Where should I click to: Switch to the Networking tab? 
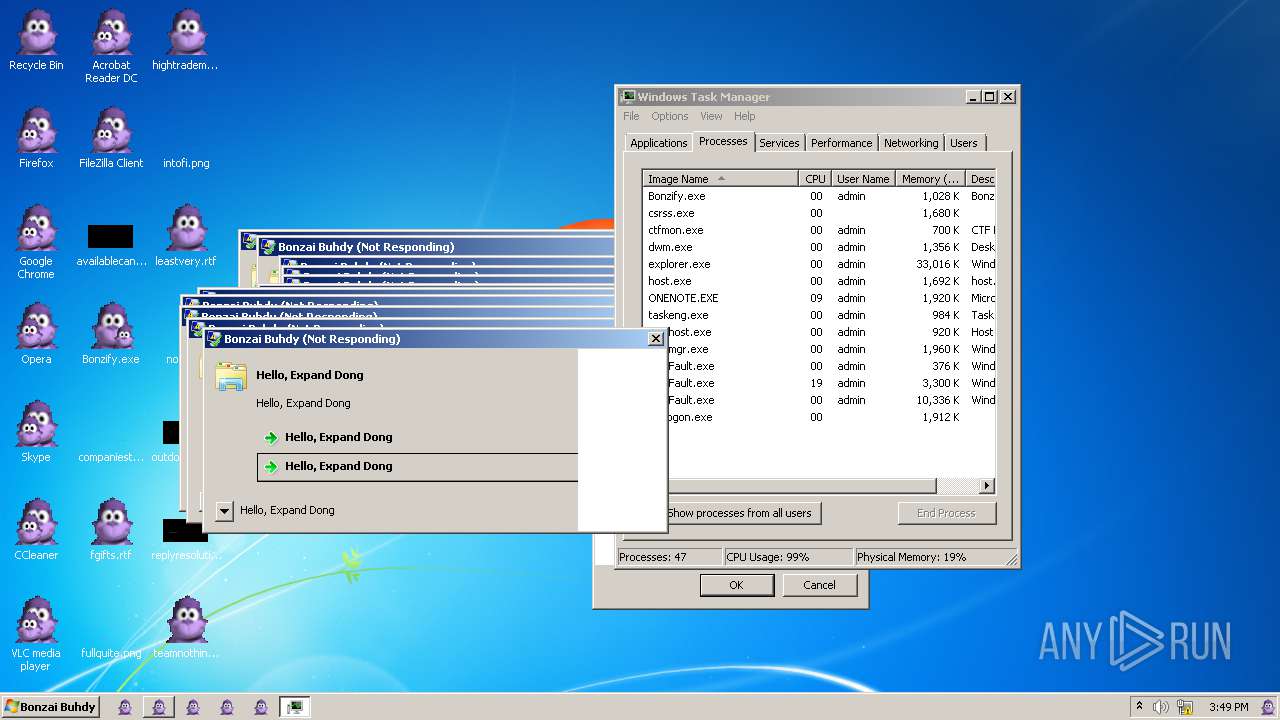click(911, 143)
